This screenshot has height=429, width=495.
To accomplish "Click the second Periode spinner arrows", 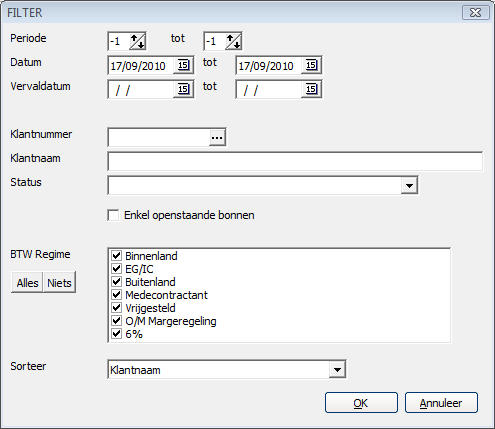I will point(233,41).
